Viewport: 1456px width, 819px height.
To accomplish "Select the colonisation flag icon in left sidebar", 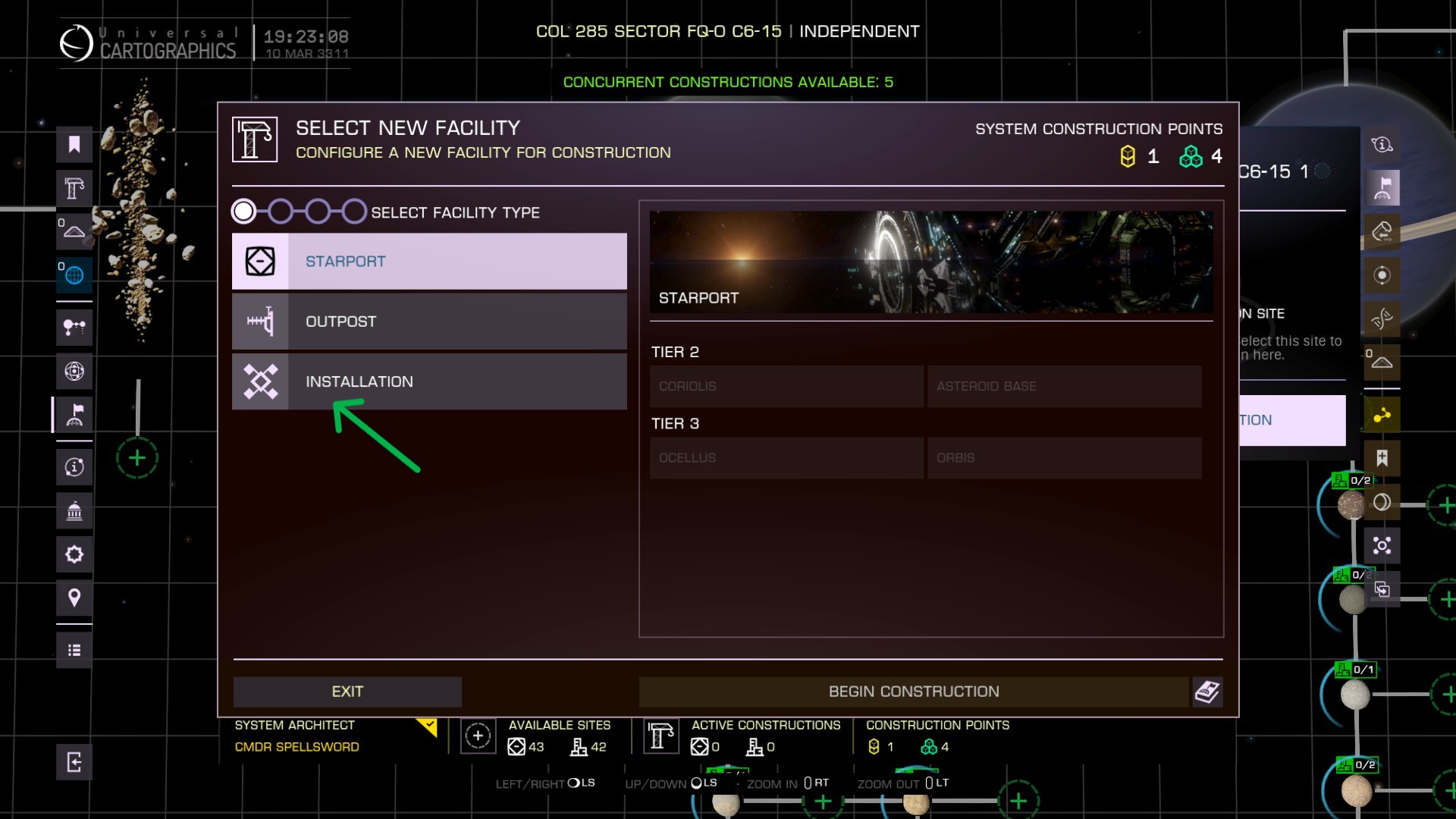I will tap(74, 415).
